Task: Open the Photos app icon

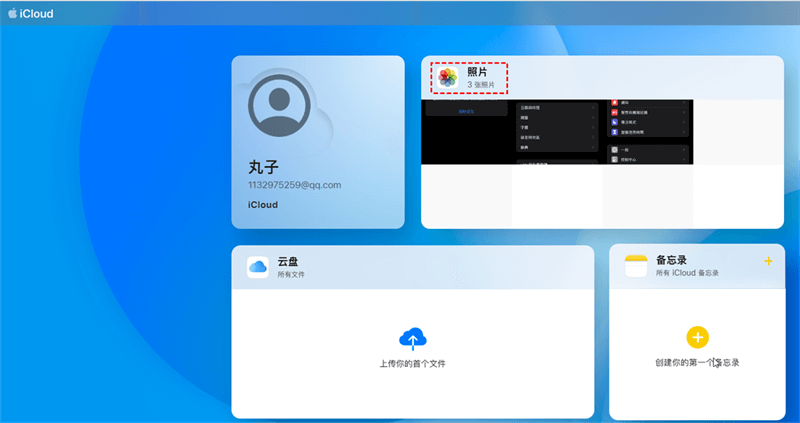Action: pos(447,78)
